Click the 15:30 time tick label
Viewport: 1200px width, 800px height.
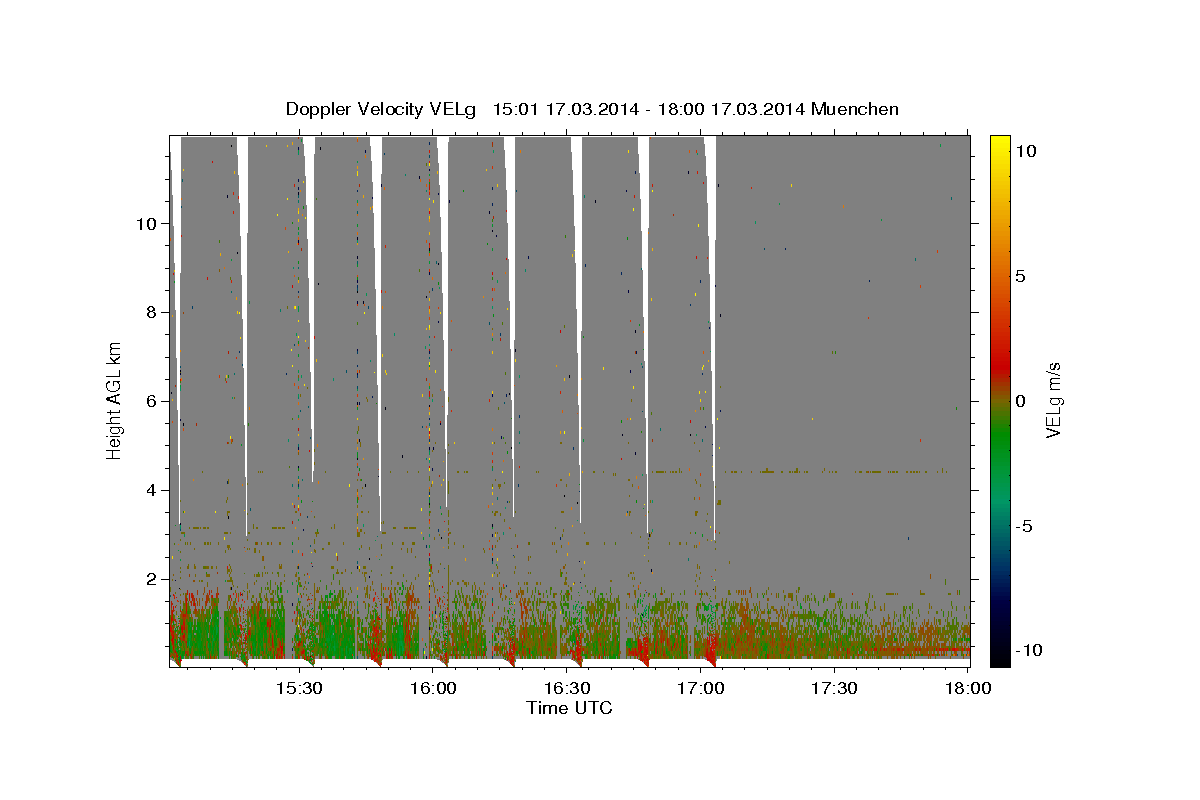click(298, 688)
